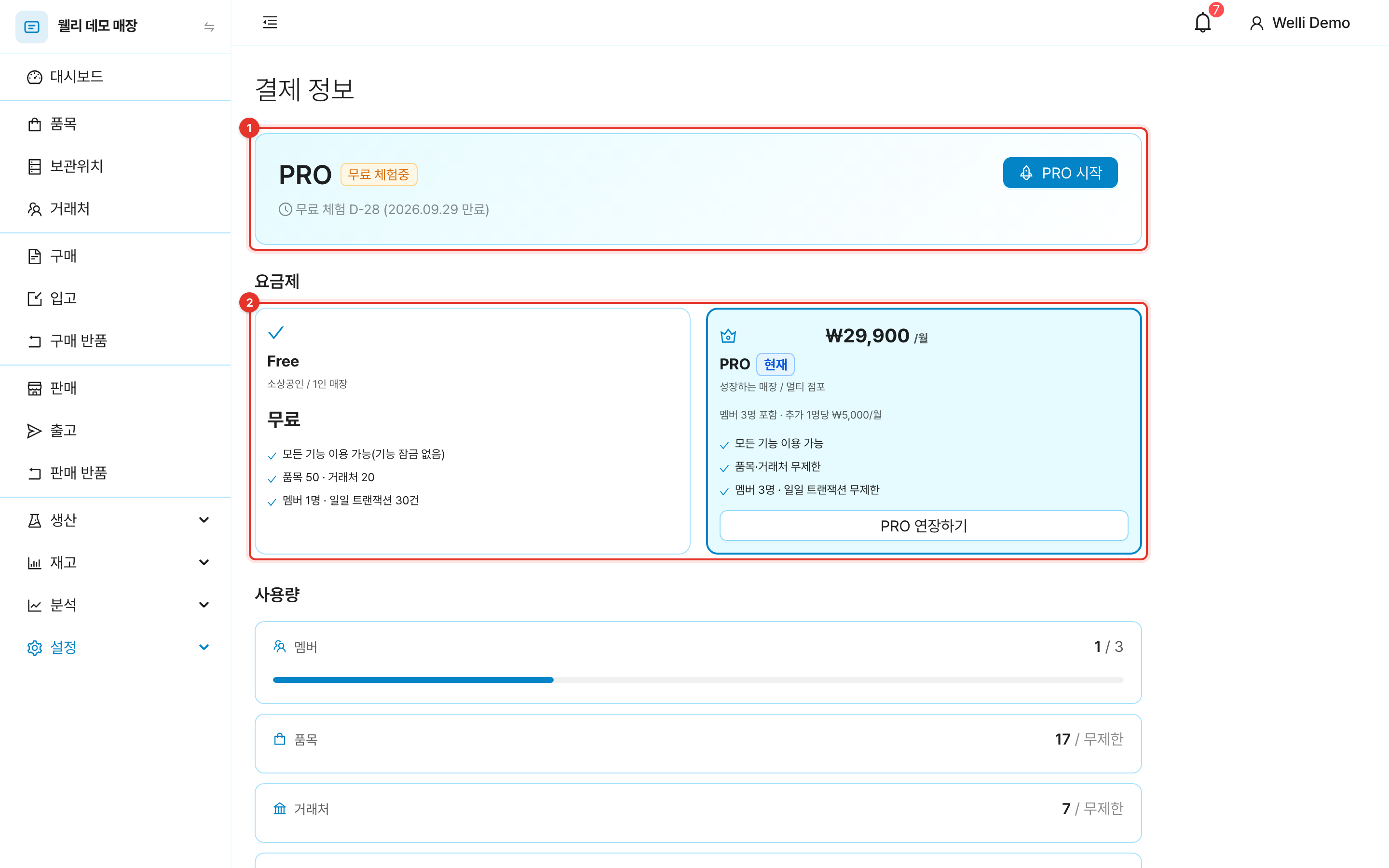Click the PRO 연장하기 button
Screen dimensions: 1389x868
pos(924,526)
